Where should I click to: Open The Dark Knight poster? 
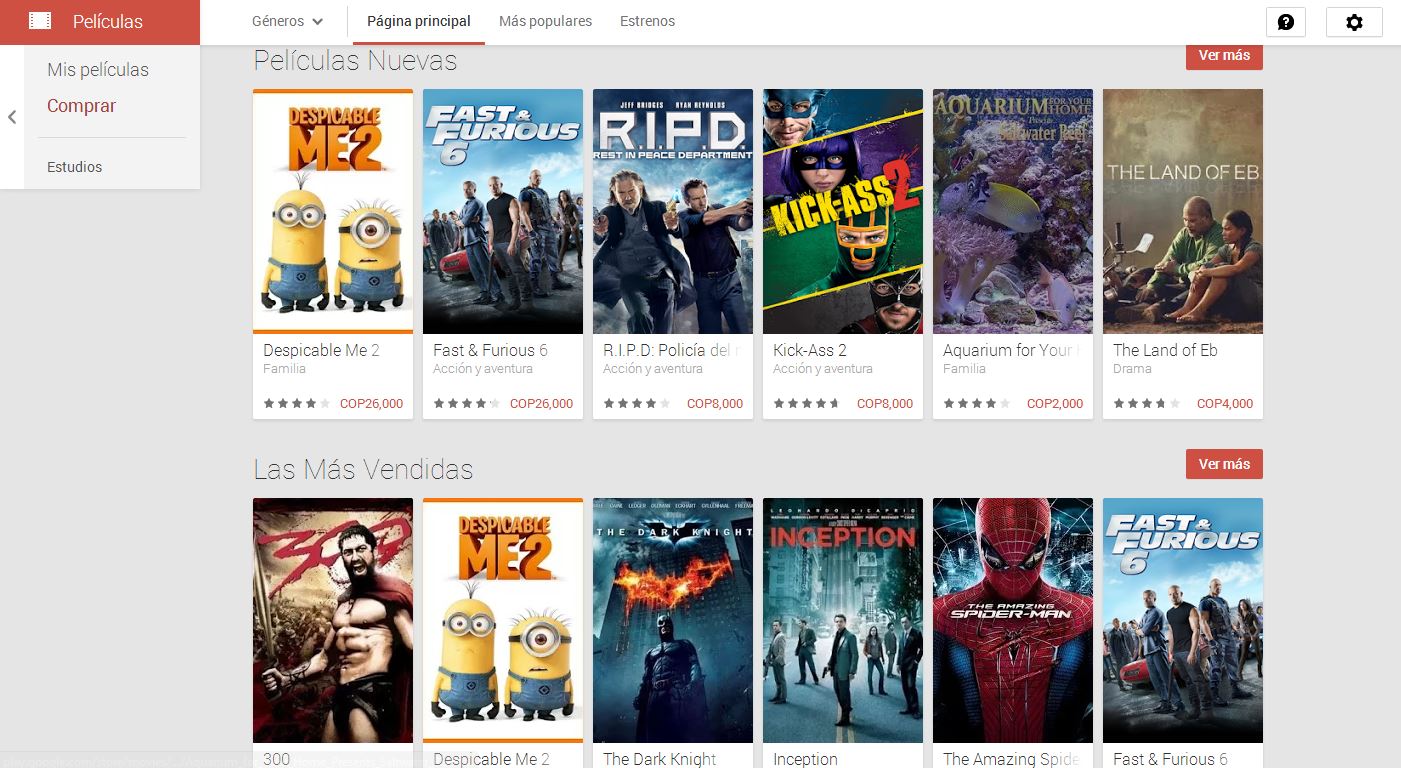[673, 620]
